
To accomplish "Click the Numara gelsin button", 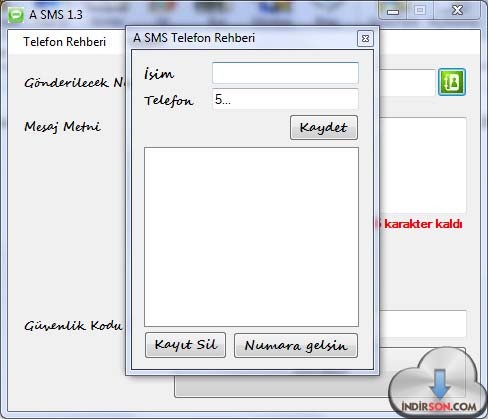I will [x=296, y=345].
